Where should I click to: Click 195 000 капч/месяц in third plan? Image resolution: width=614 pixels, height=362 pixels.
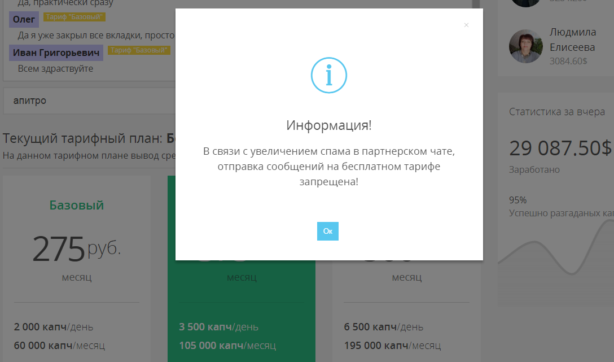(392, 346)
